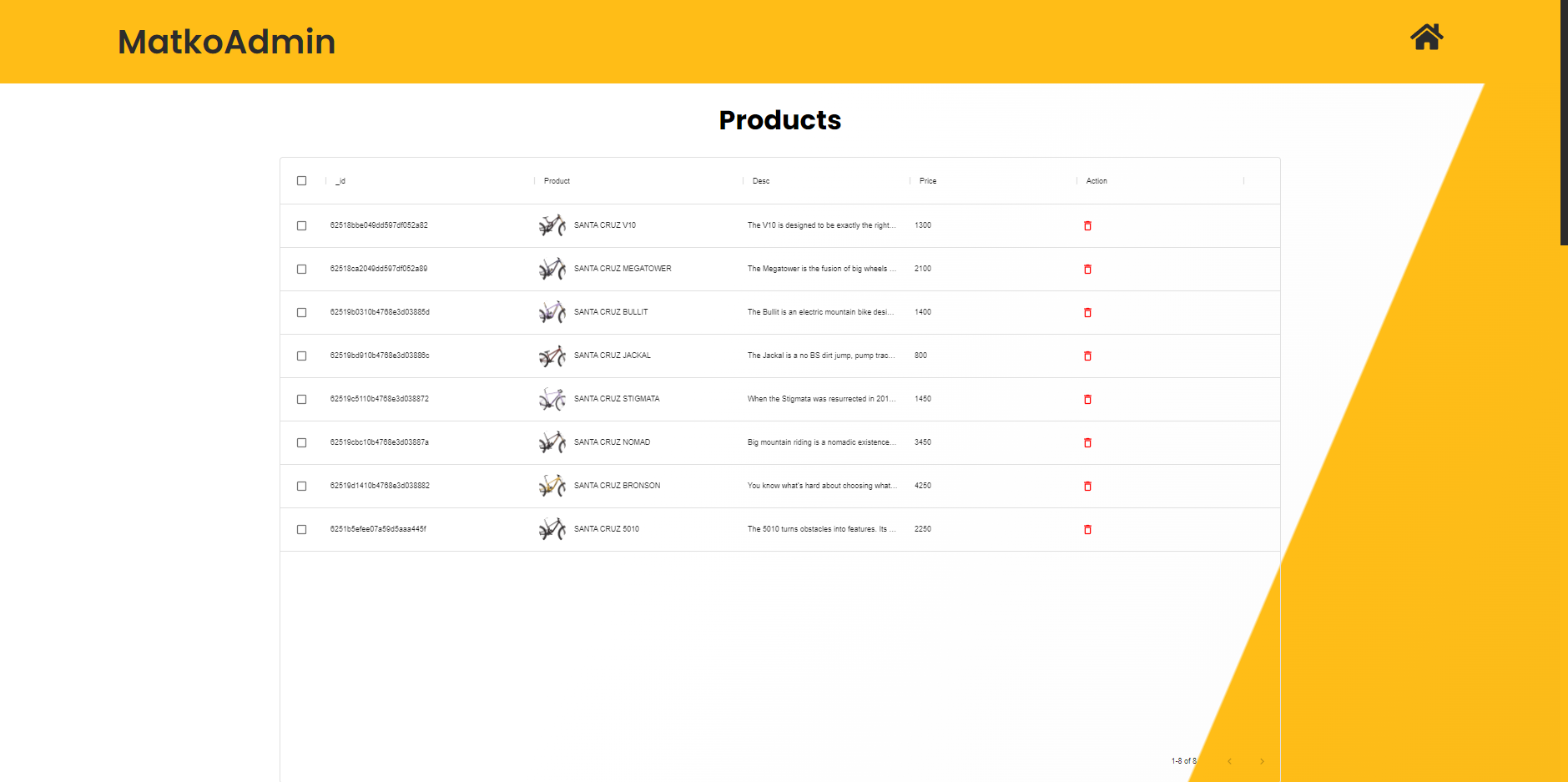Screen dimensions: 1568x782
Task: Delete the SANTA CRUZ MEGATOWER product
Action: point(1087,269)
